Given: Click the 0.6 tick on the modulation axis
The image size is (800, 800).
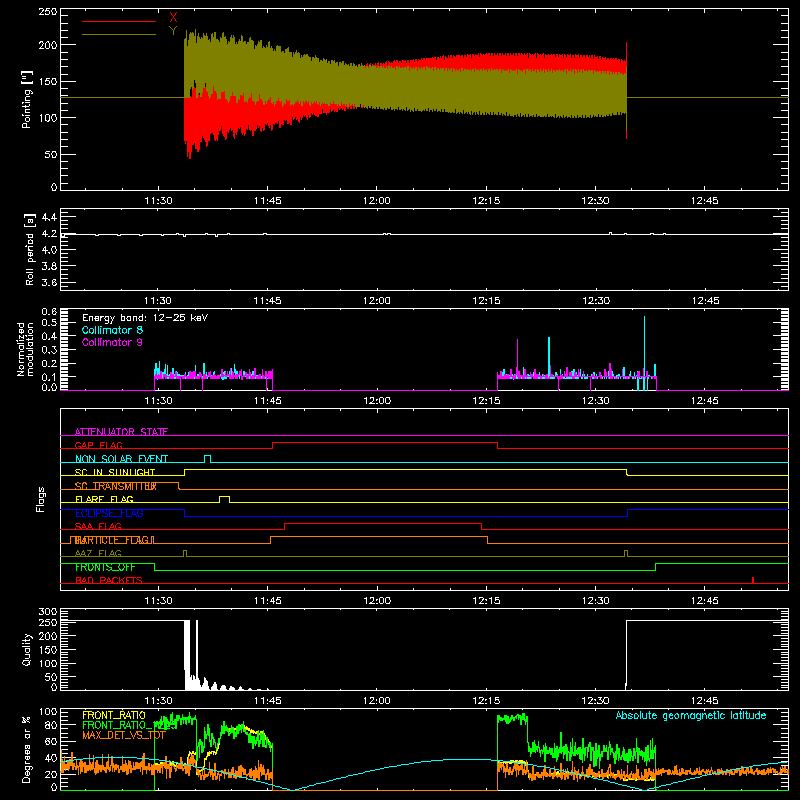Looking at the screenshot, I should tap(49, 311).
